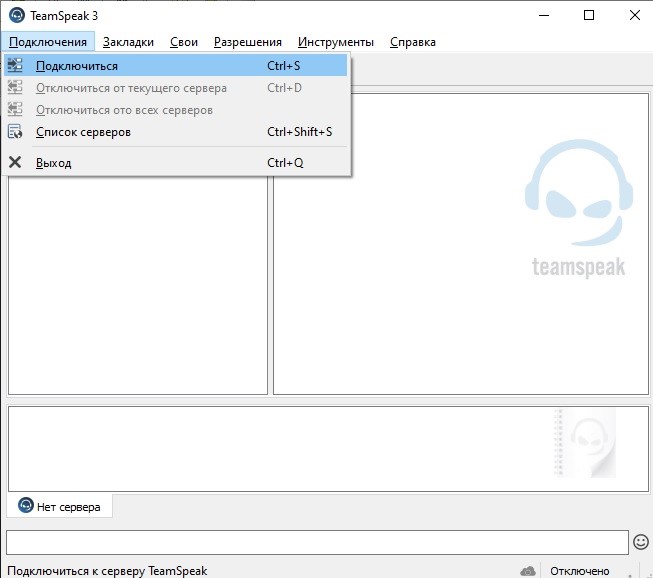Select Подключиться menu entry
Screen dimensions: 653x578
[175, 66]
